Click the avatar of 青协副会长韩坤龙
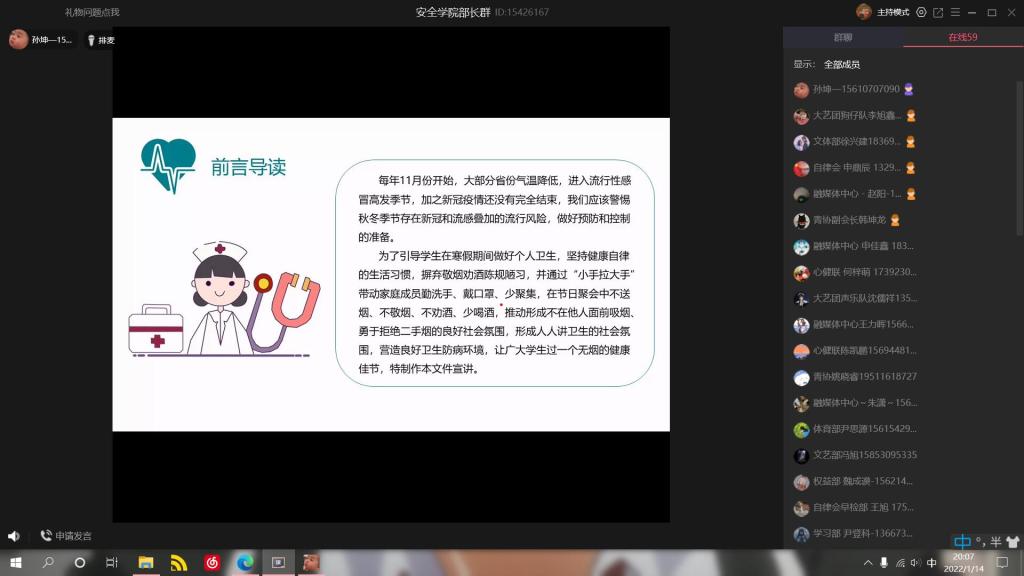 801,220
